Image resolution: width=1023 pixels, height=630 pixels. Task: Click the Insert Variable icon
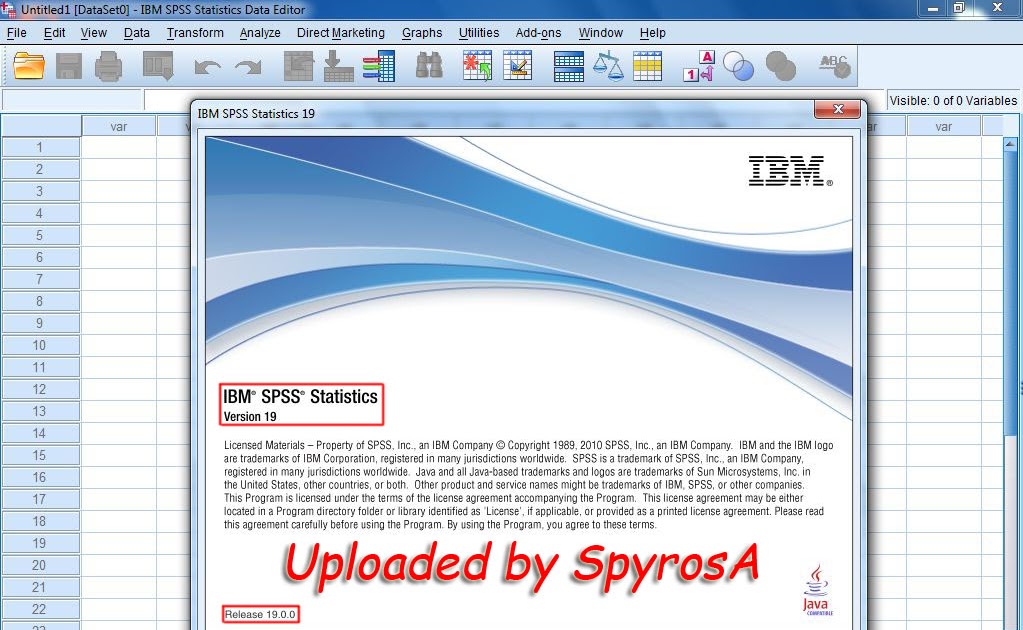point(518,65)
